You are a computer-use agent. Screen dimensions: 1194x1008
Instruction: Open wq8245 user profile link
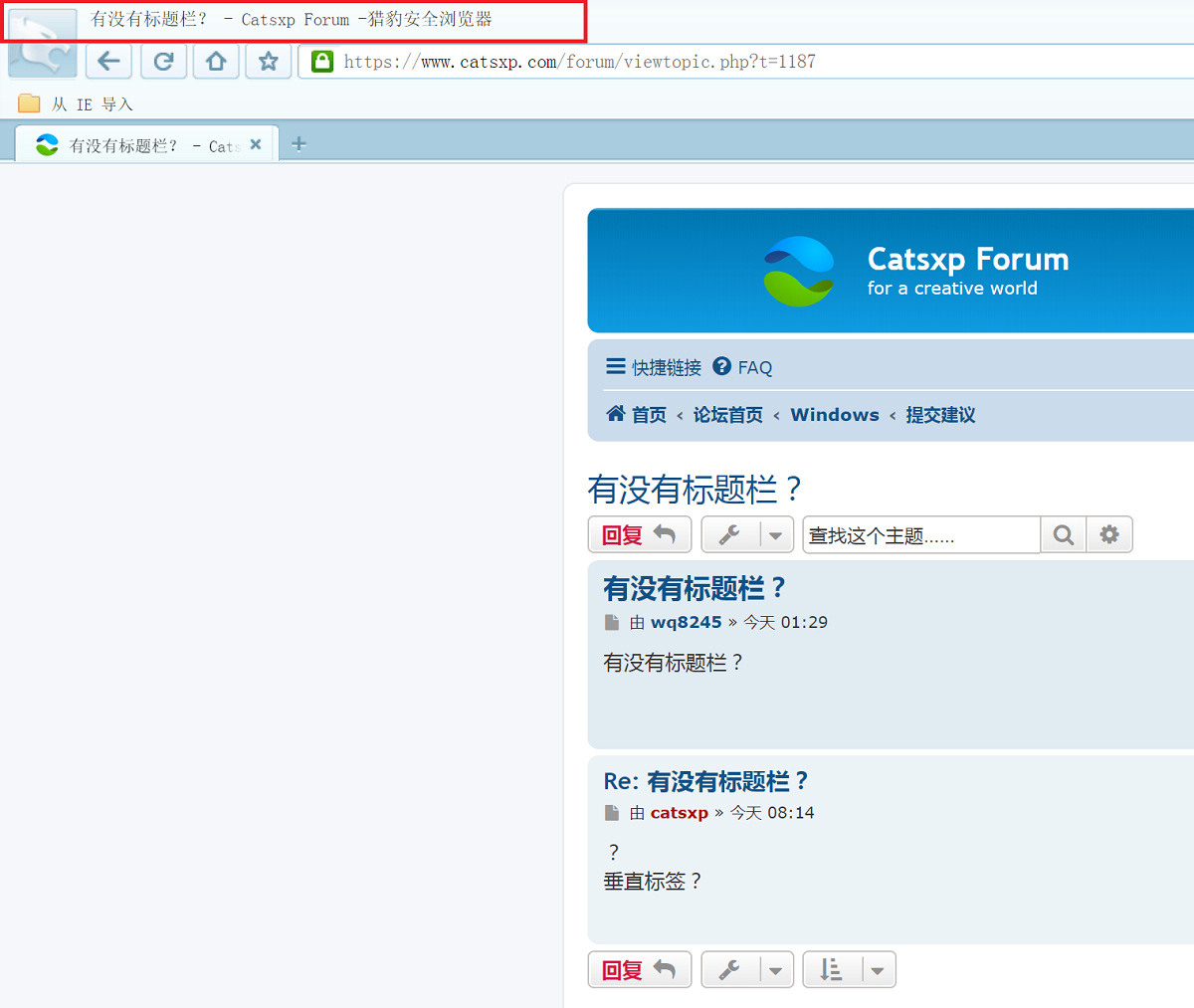click(x=686, y=622)
